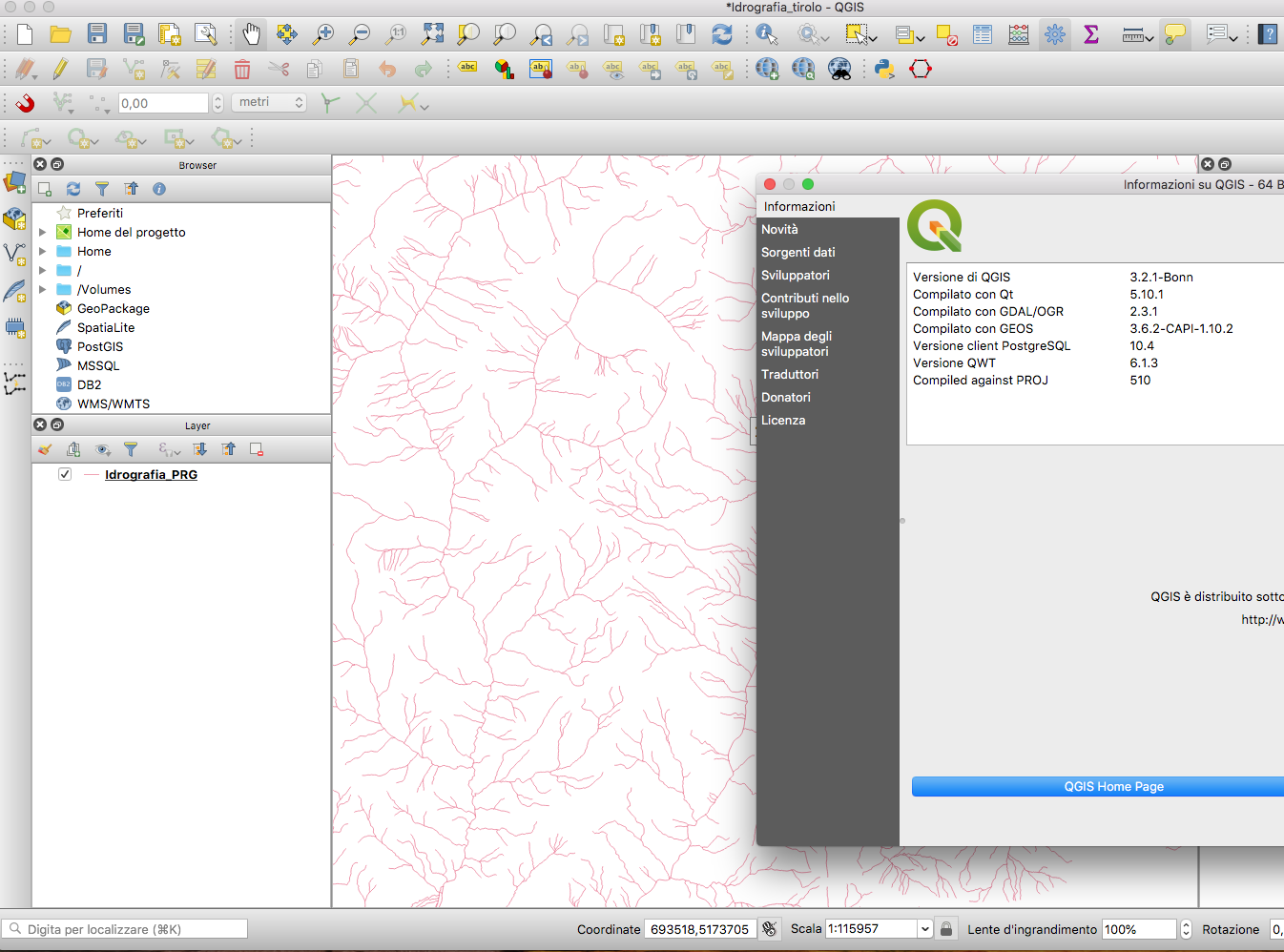Activate the Zoom In tool

(324, 34)
